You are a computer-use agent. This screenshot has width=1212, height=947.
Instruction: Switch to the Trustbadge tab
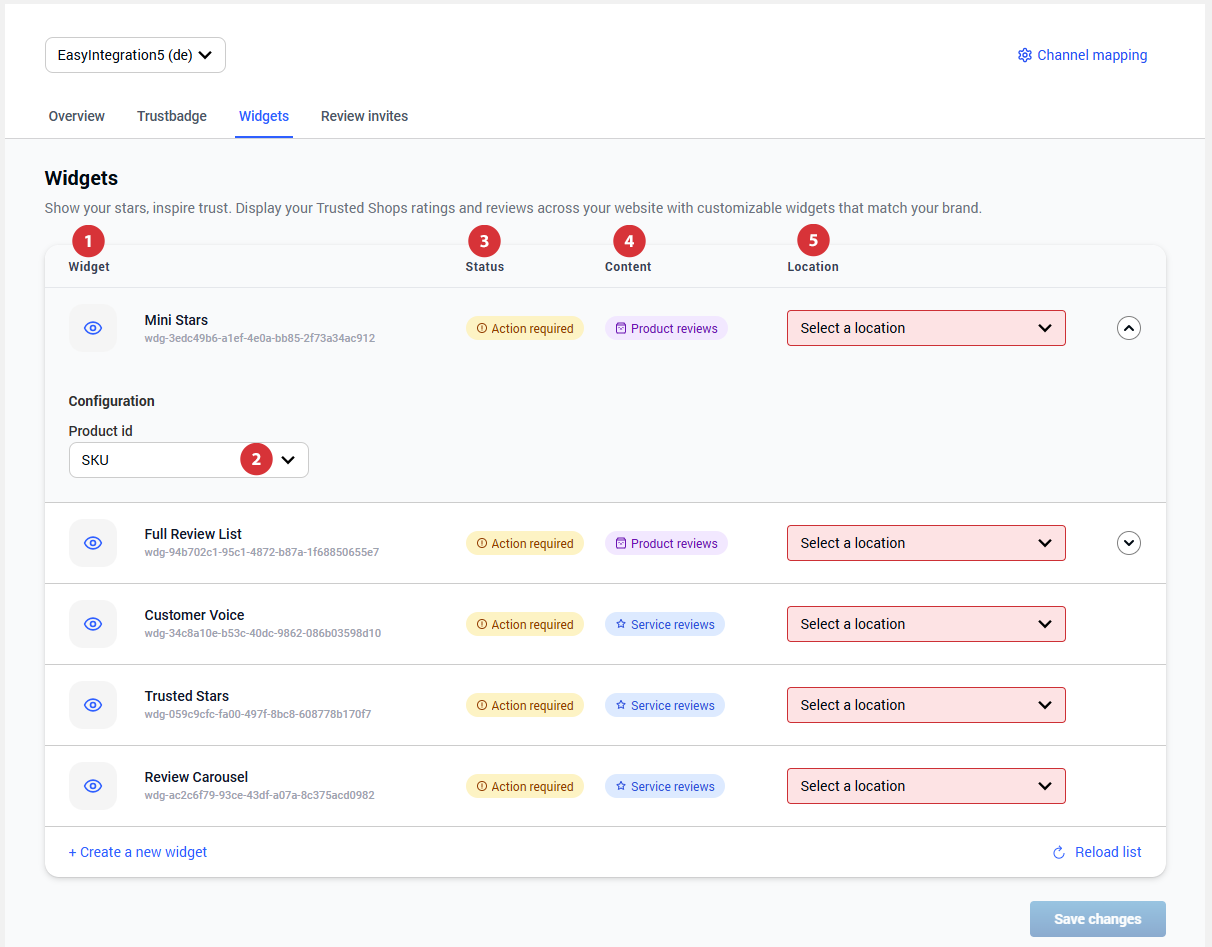click(x=172, y=116)
